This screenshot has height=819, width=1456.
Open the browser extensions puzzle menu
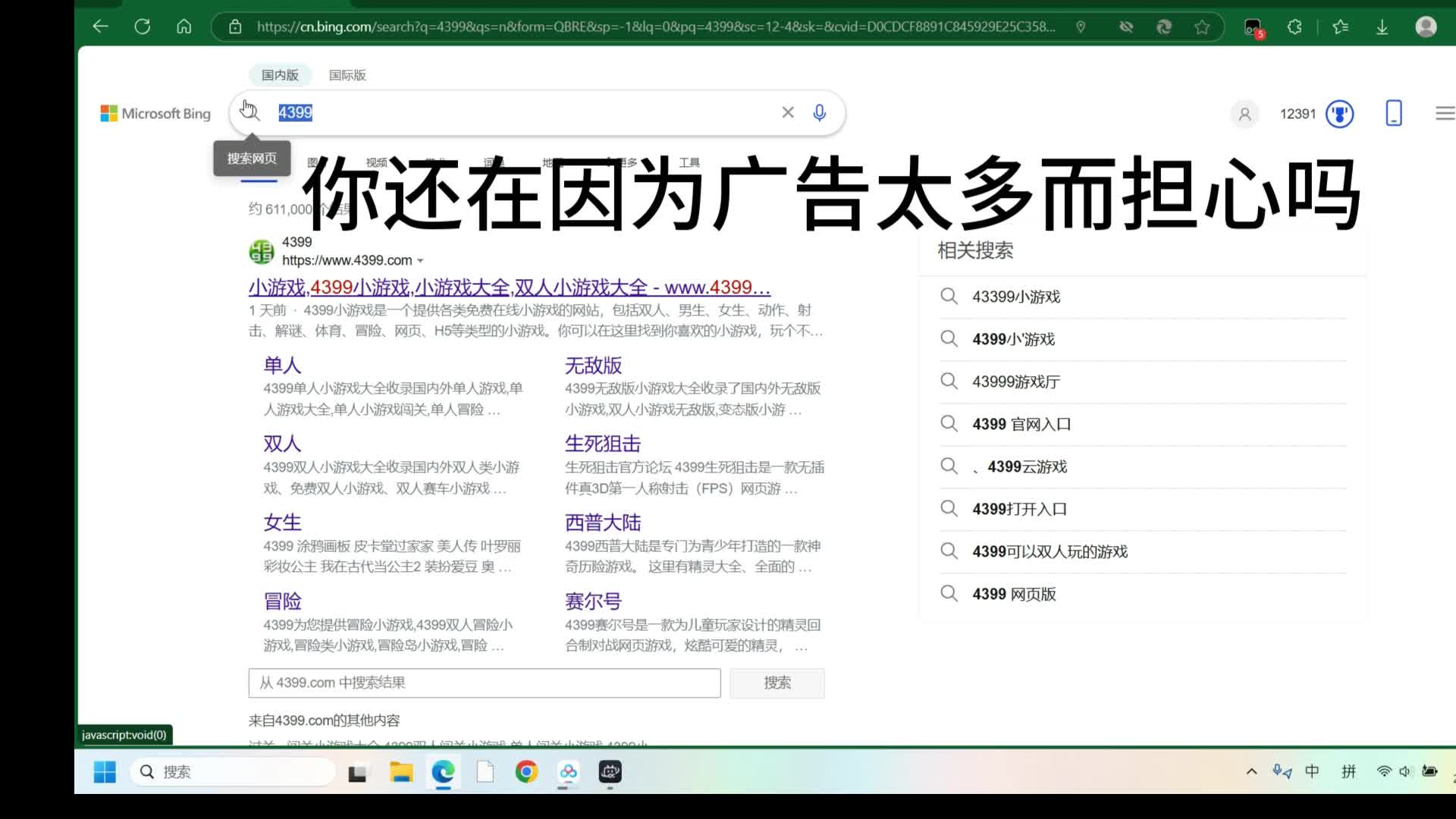coord(1294,27)
